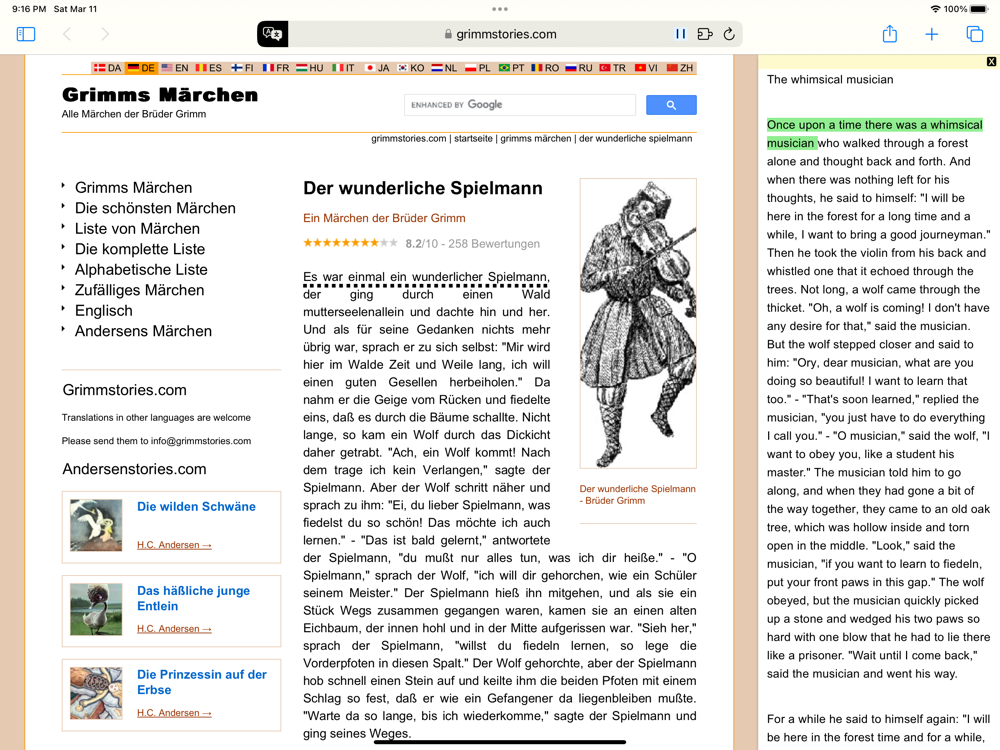Screen dimensions: 1000x750
Task: Switch language to JA Japanese
Action: [376, 68]
